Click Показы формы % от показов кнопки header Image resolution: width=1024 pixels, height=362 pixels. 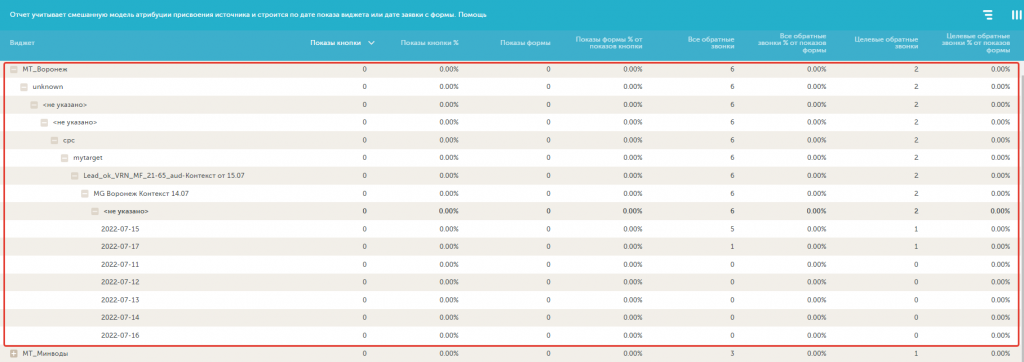tap(609, 42)
